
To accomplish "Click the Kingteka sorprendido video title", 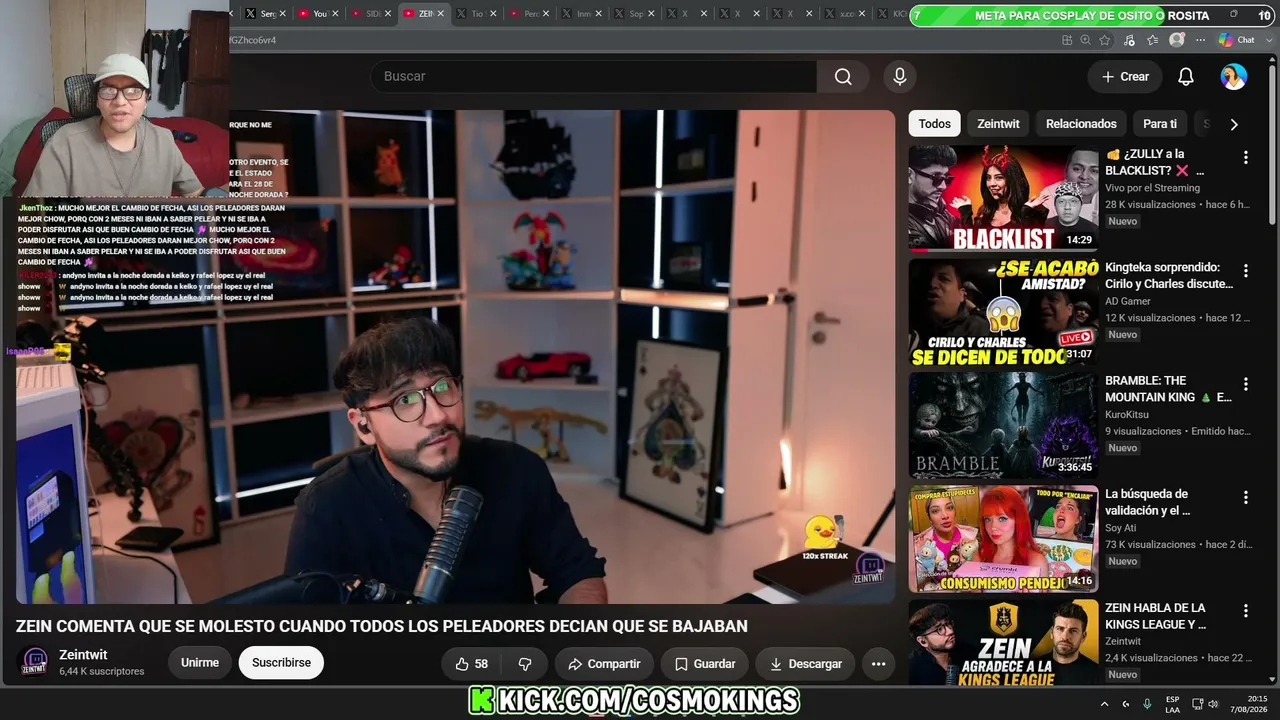I will pyautogui.click(x=1169, y=276).
